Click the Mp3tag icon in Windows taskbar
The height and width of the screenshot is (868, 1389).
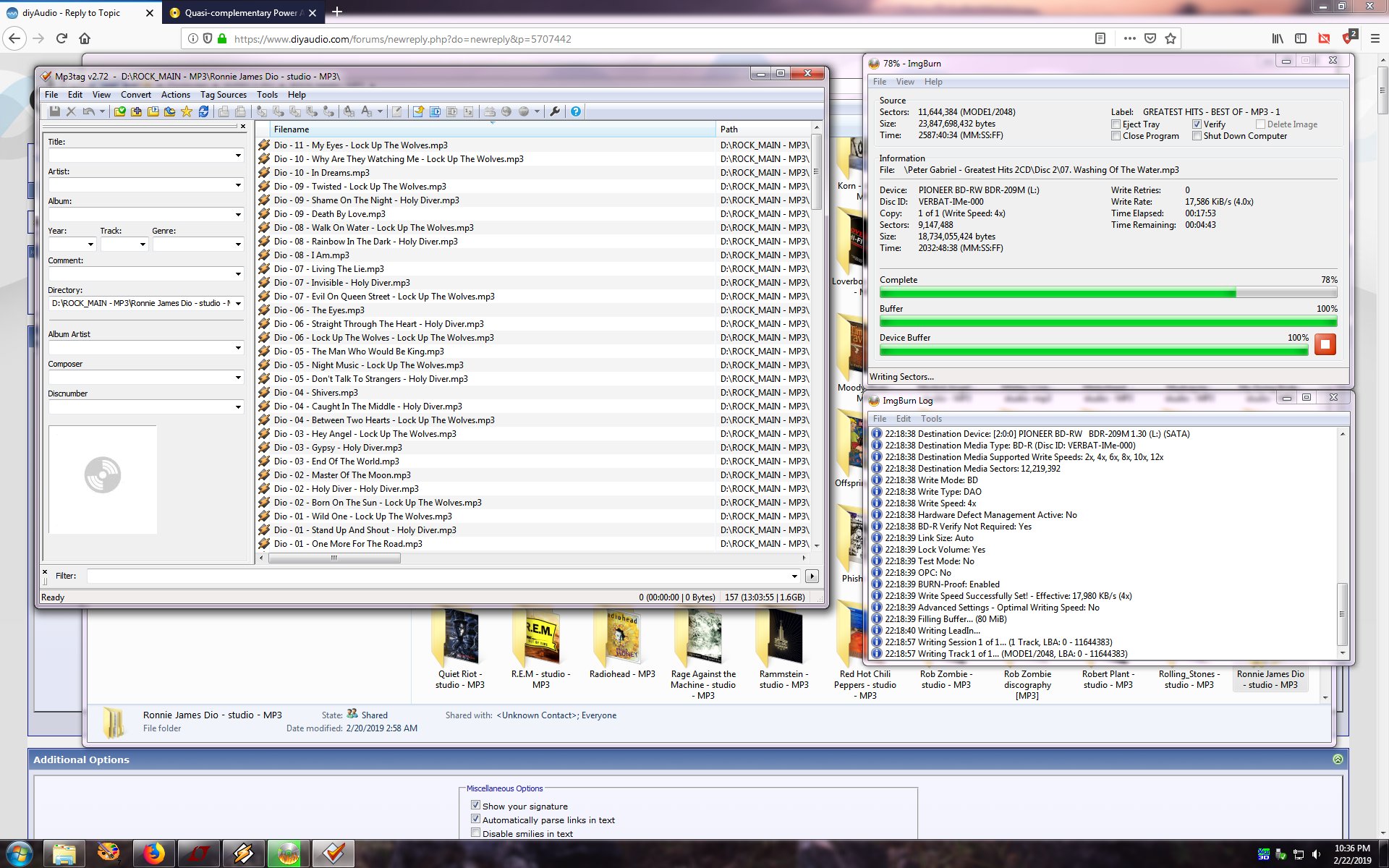pos(333,854)
